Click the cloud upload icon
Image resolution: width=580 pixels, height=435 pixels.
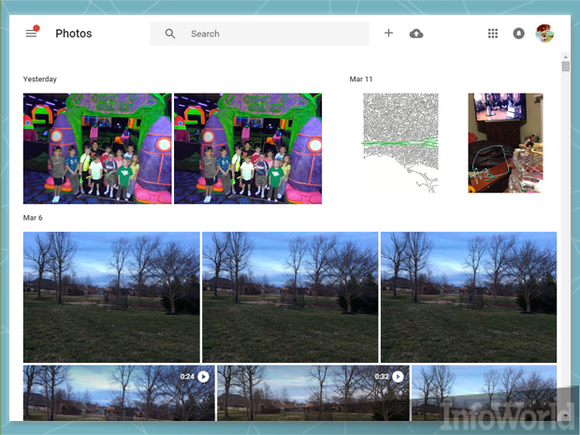(416, 34)
